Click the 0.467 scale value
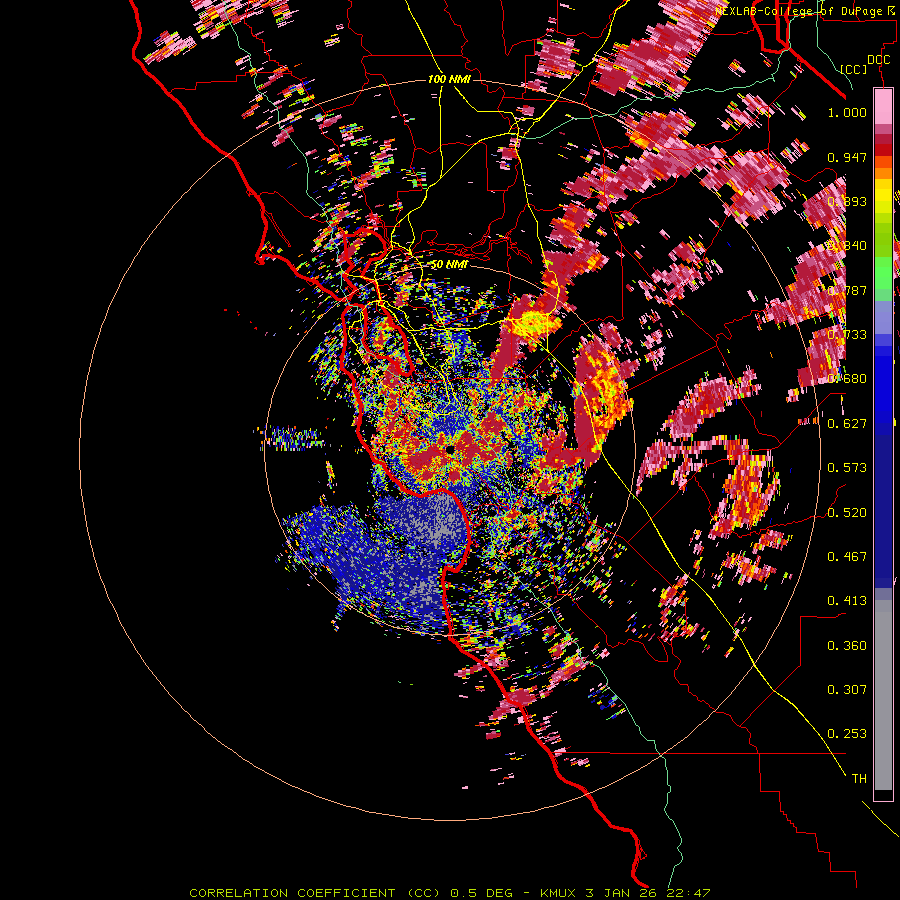 847,557
